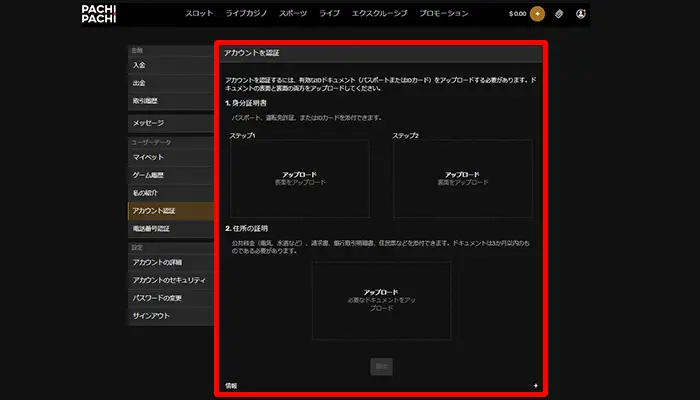Click the Pachi Pachi logo
700x400 pixels.
click(99, 14)
